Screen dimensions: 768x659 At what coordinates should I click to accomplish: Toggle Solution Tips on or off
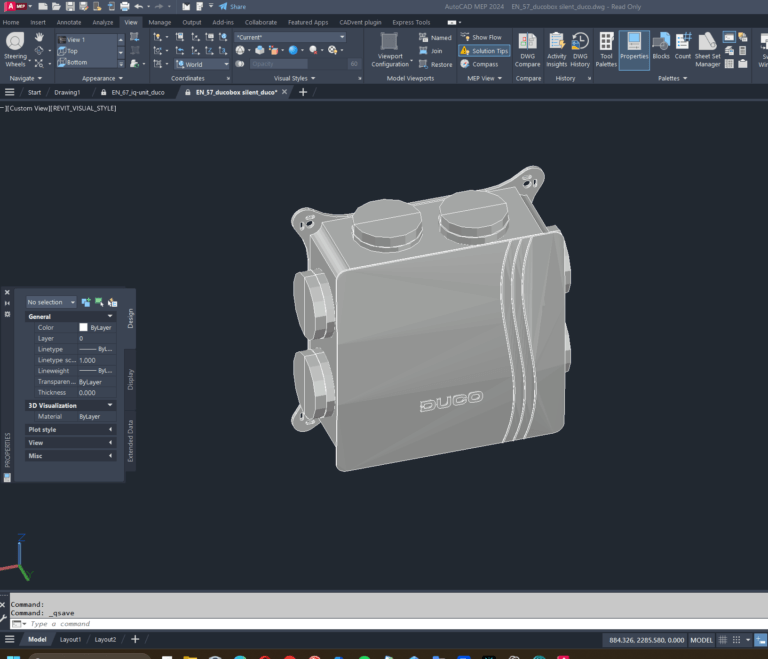point(484,50)
